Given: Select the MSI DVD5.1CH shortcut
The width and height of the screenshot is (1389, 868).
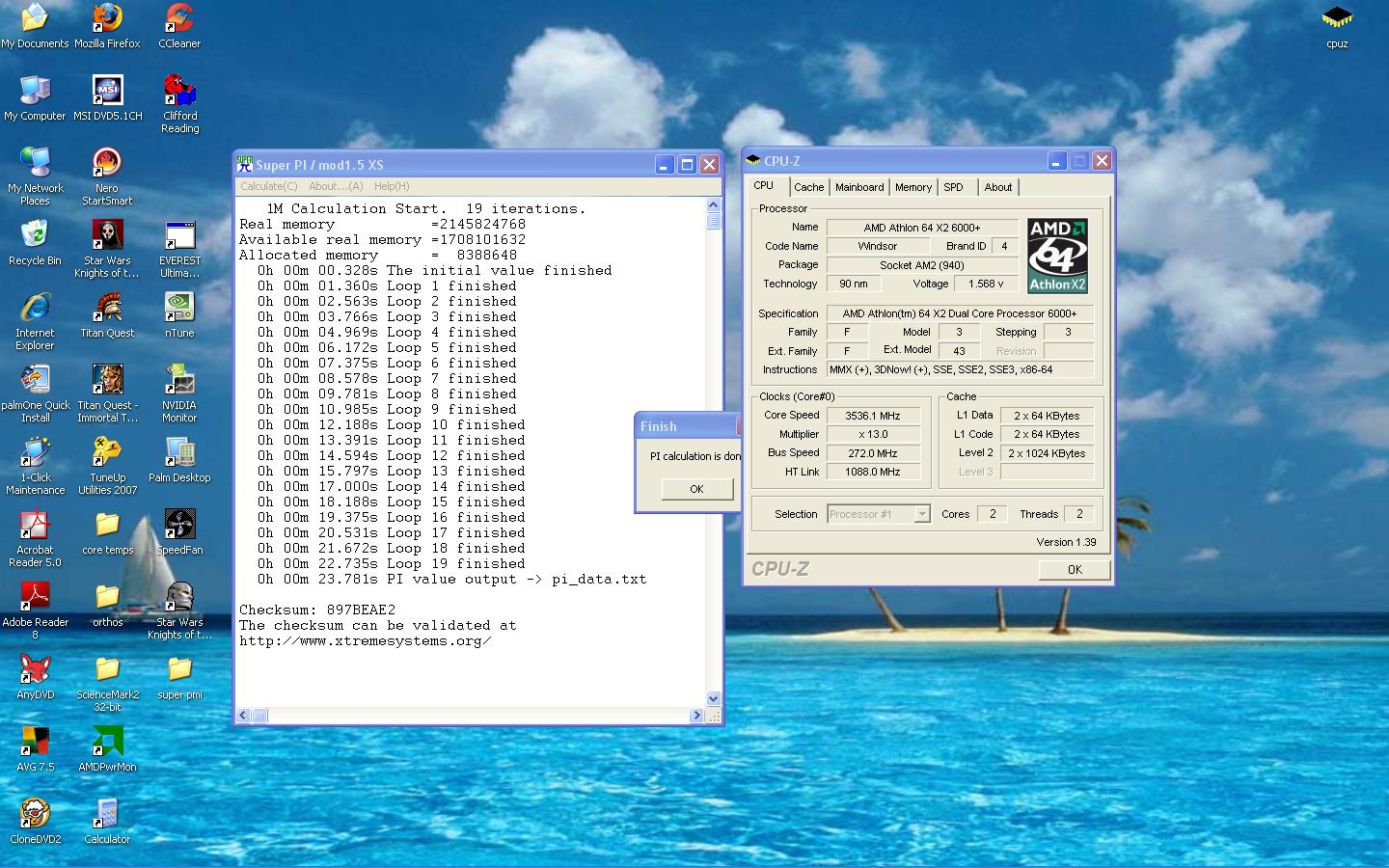Looking at the screenshot, I should point(107,98).
